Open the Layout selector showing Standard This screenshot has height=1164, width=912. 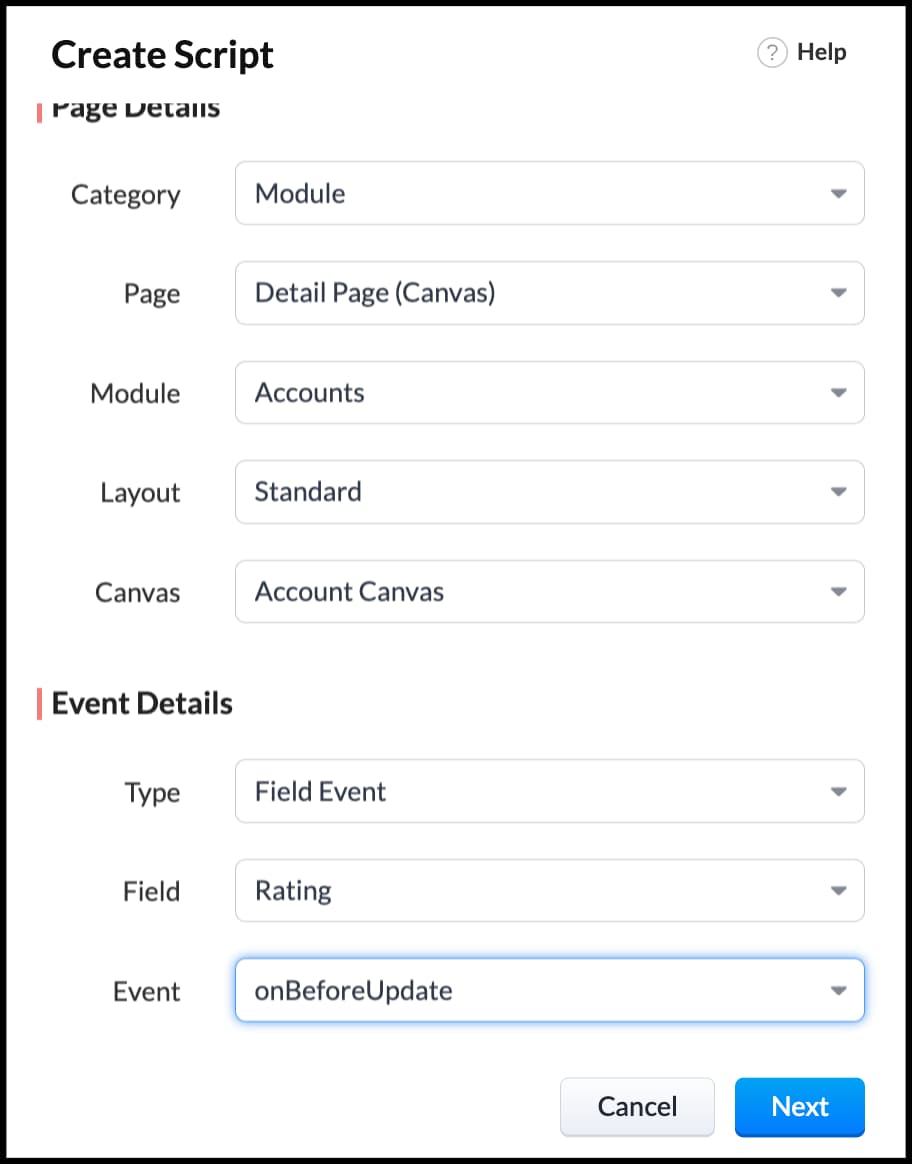[x=550, y=492]
